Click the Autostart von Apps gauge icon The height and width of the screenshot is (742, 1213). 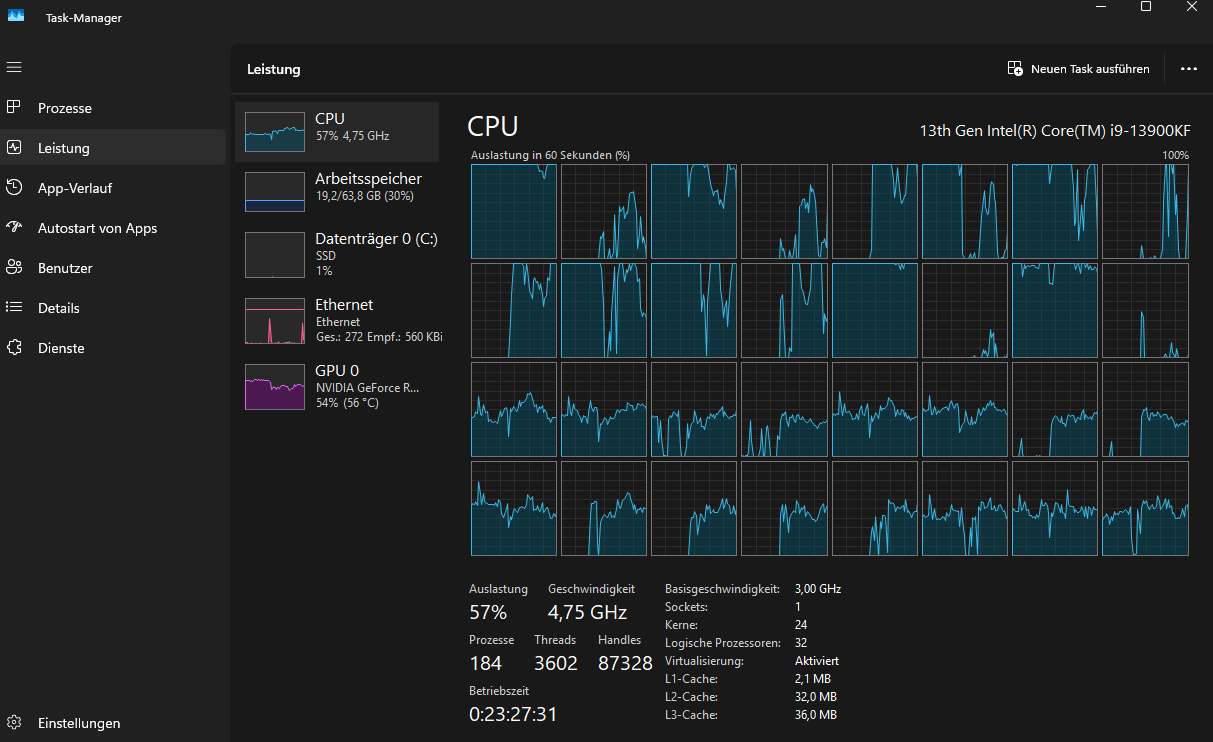point(14,227)
